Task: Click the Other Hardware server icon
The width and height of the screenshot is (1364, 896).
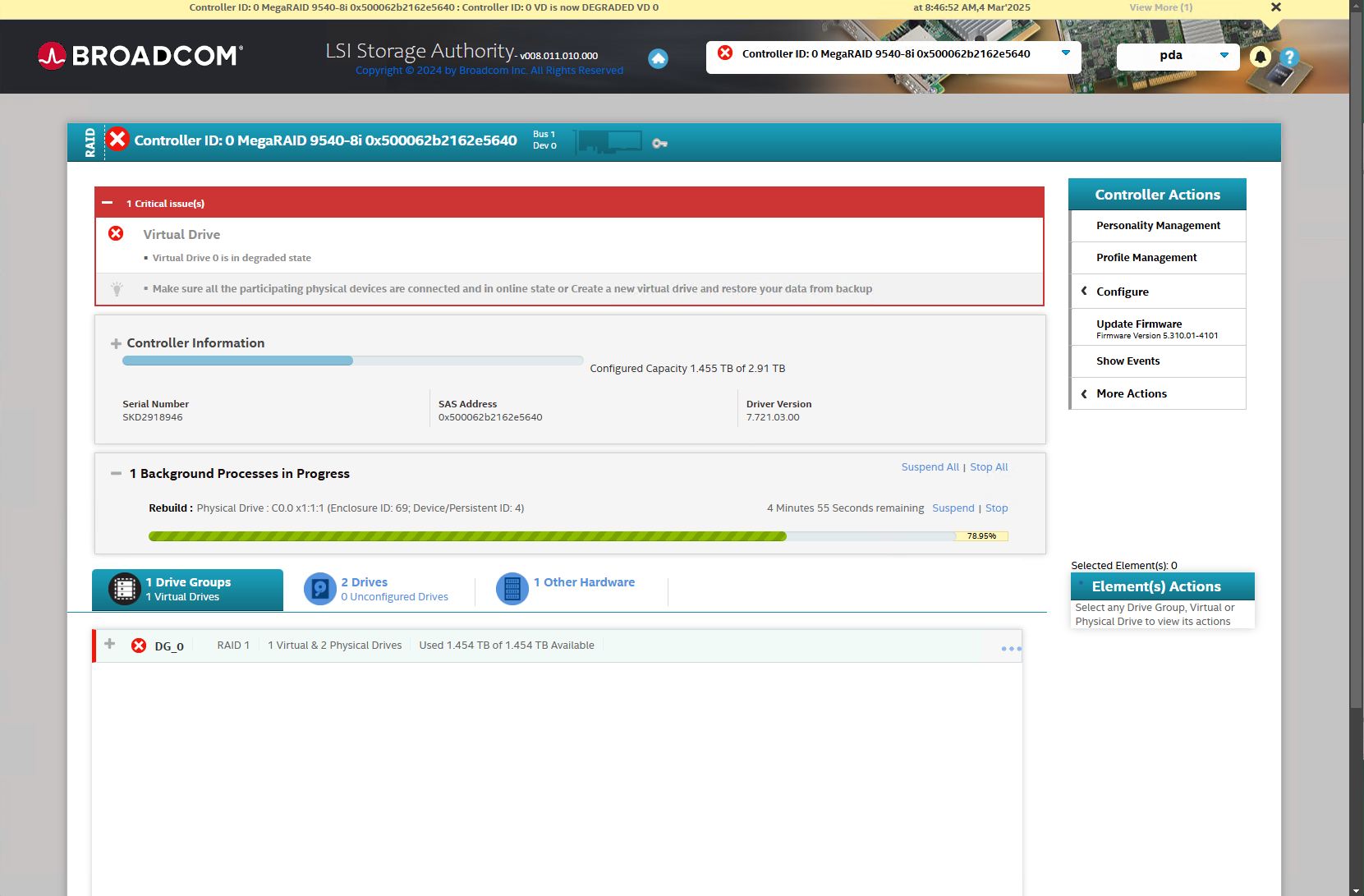Action: click(x=512, y=589)
